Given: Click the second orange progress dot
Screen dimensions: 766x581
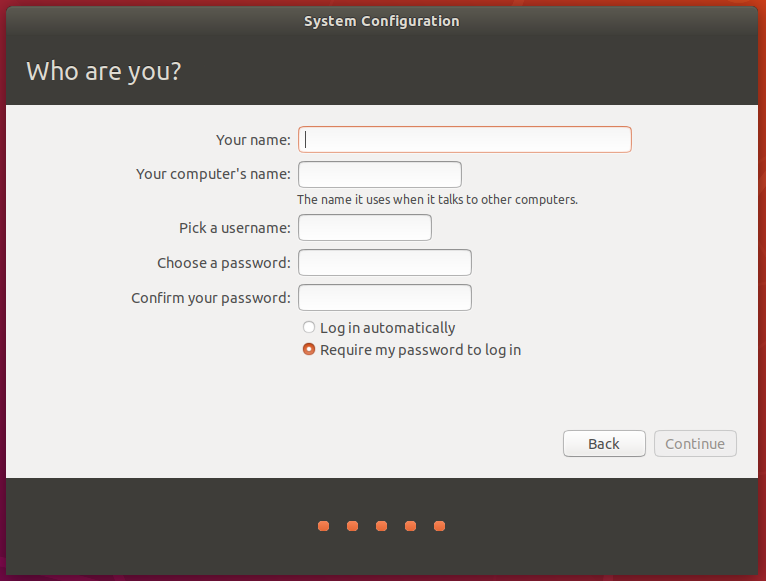Looking at the screenshot, I should (352, 526).
